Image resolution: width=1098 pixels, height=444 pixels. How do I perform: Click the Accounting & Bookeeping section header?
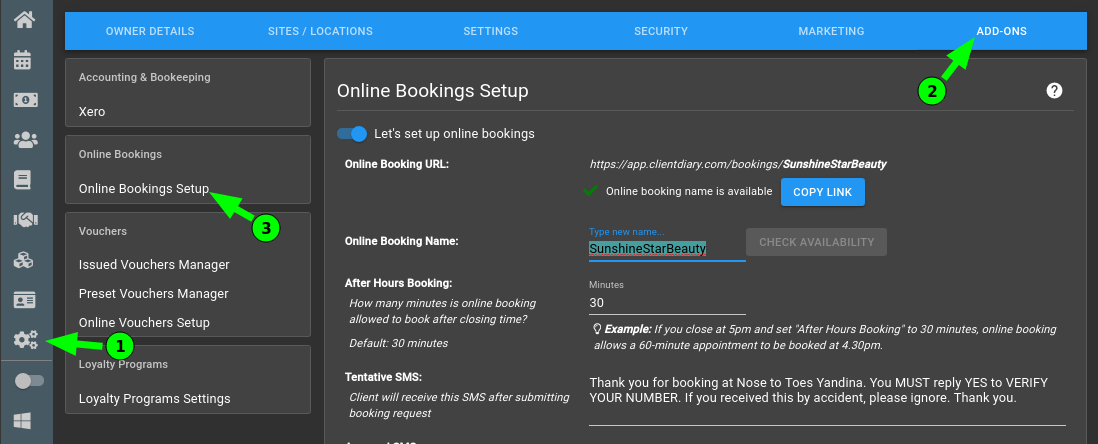pyautogui.click(x=144, y=77)
